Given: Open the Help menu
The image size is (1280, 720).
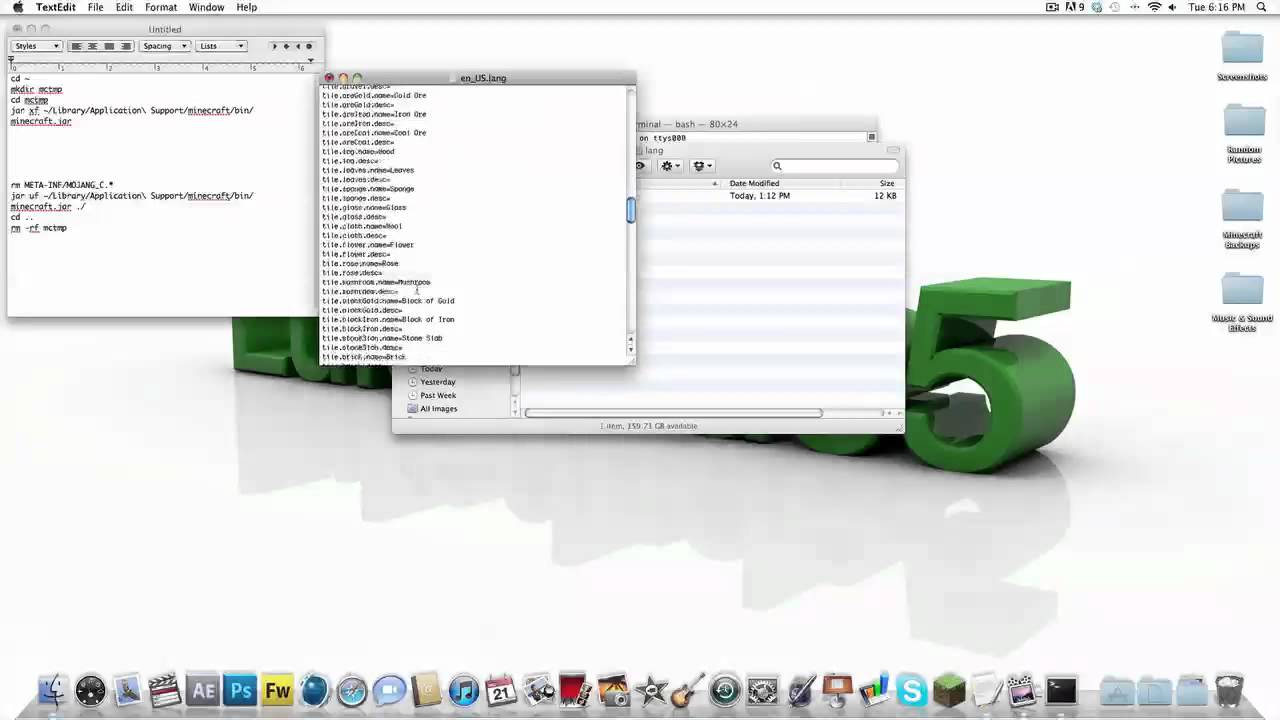Looking at the screenshot, I should click(247, 7).
